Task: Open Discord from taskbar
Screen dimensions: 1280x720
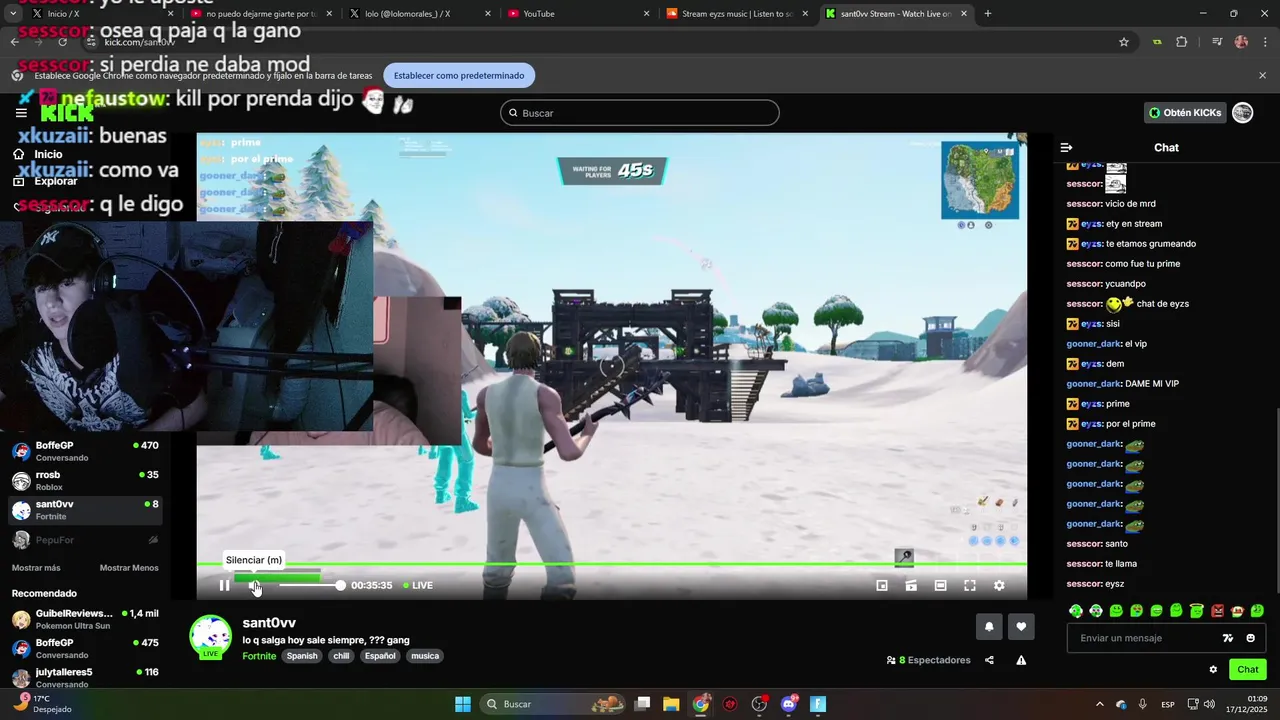Action: click(789, 704)
